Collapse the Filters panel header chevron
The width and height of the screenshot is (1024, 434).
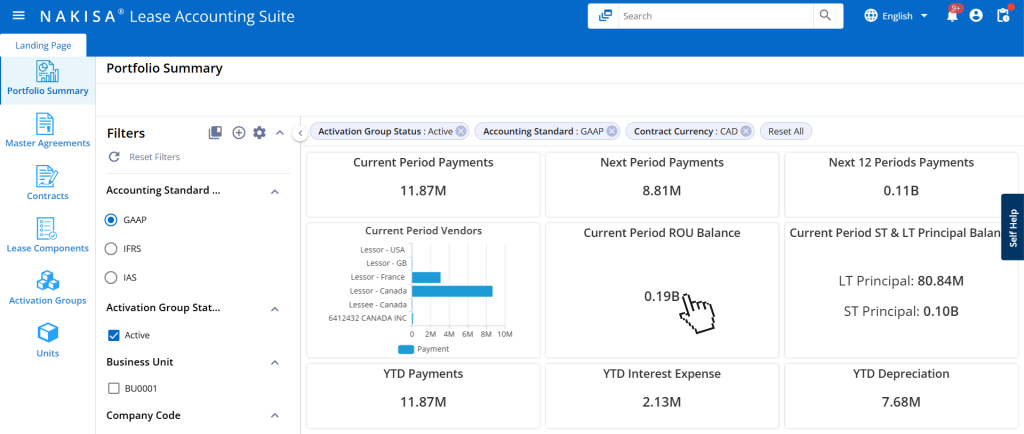[280, 132]
